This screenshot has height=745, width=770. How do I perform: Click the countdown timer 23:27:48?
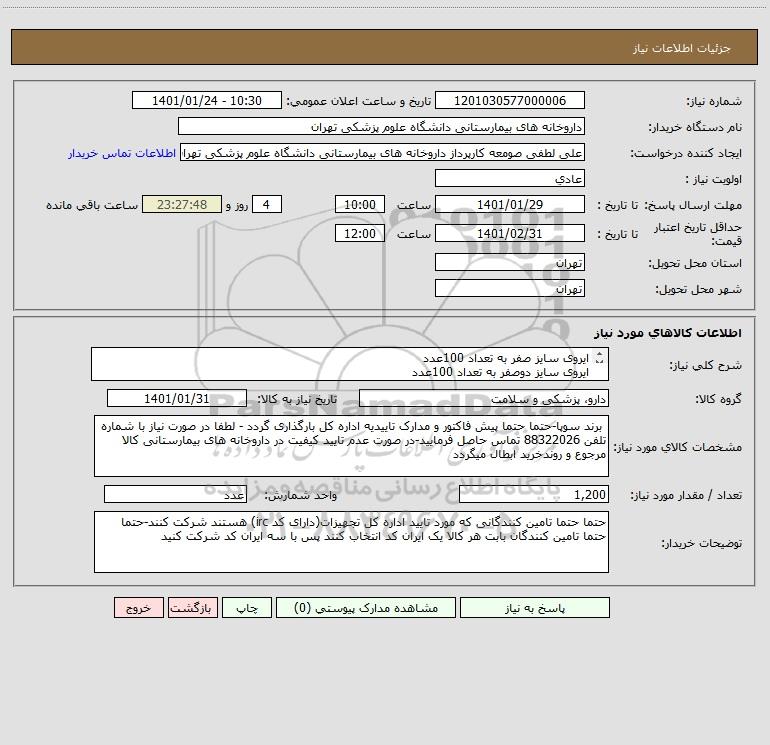coord(182,204)
